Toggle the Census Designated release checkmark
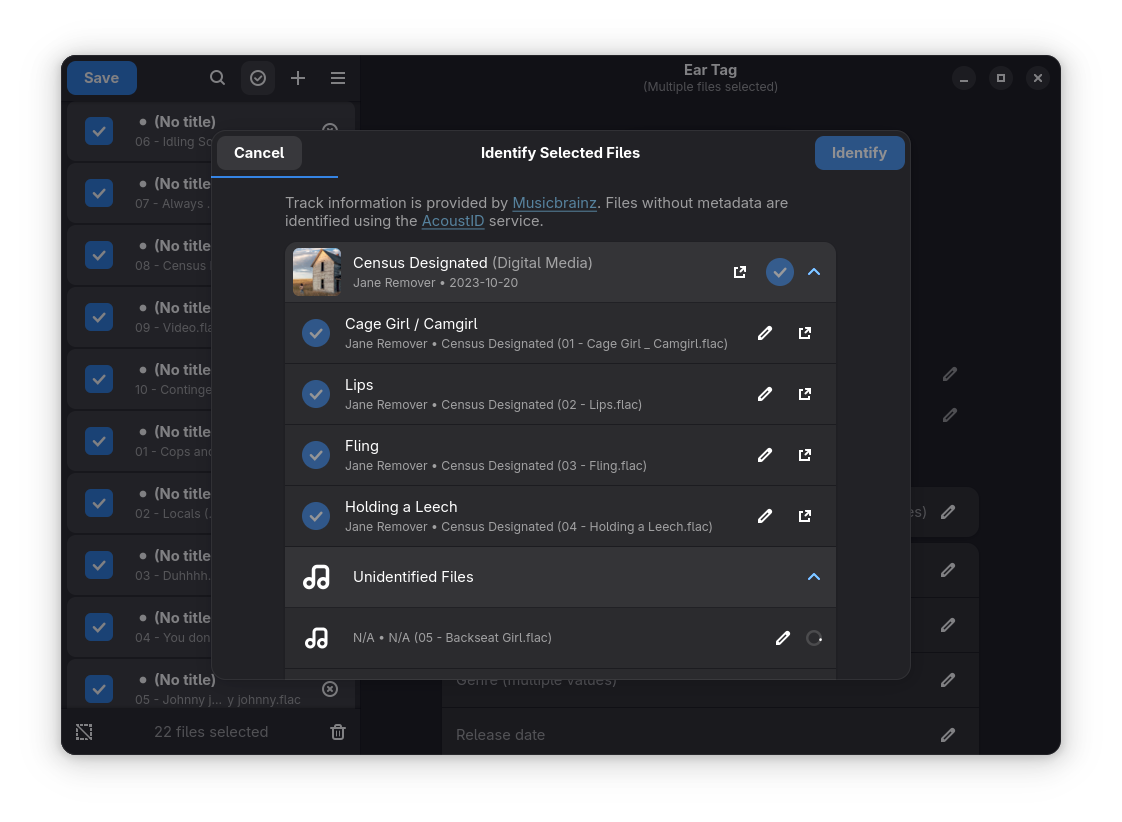The width and height of the screenshot is (1122, 822). click(780, 272)
